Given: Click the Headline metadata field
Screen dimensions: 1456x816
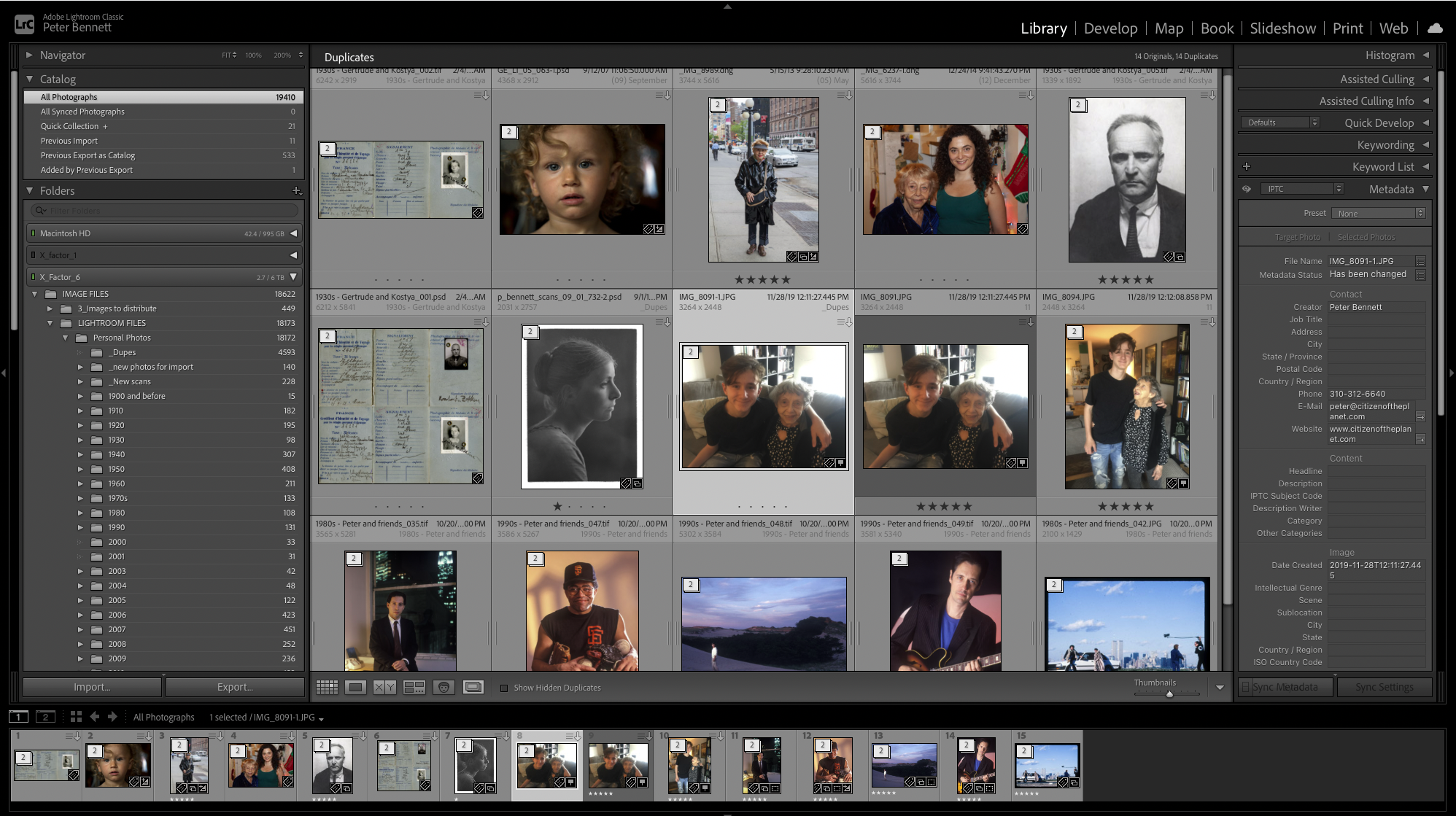Looking at the screenshot, I should tap(1376, 471).
